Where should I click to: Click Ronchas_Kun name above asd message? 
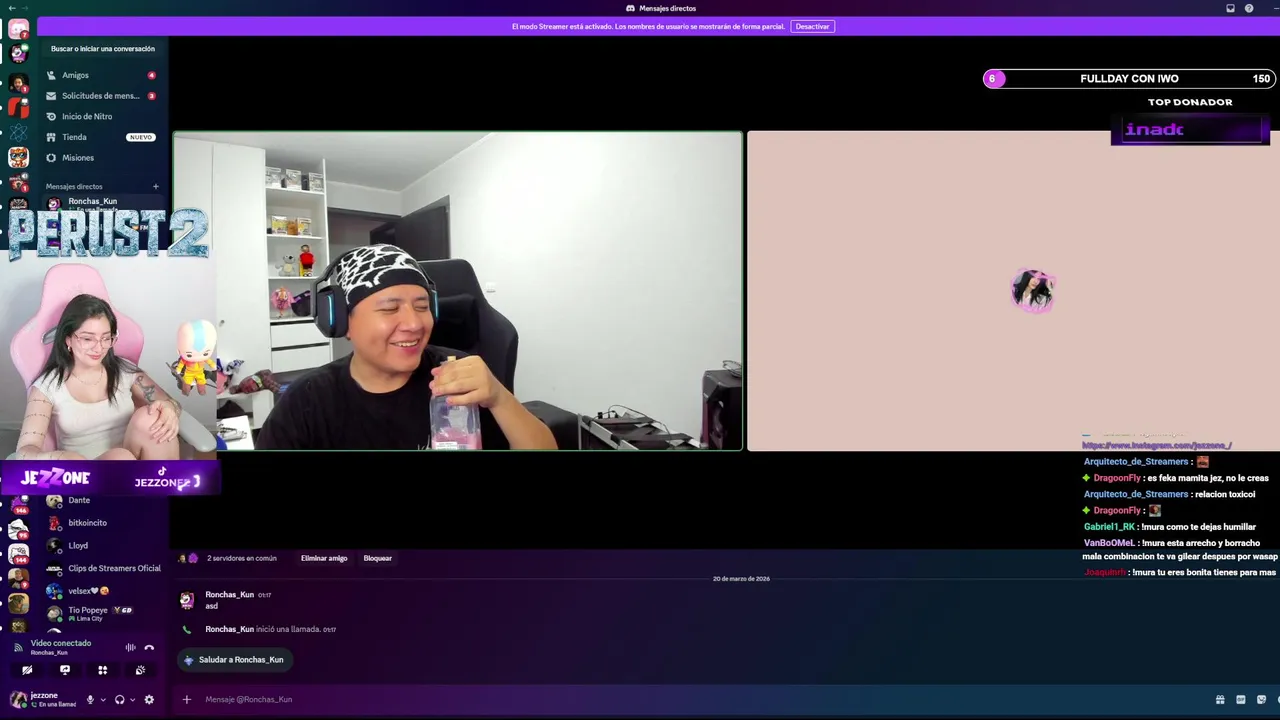(229, 594)
